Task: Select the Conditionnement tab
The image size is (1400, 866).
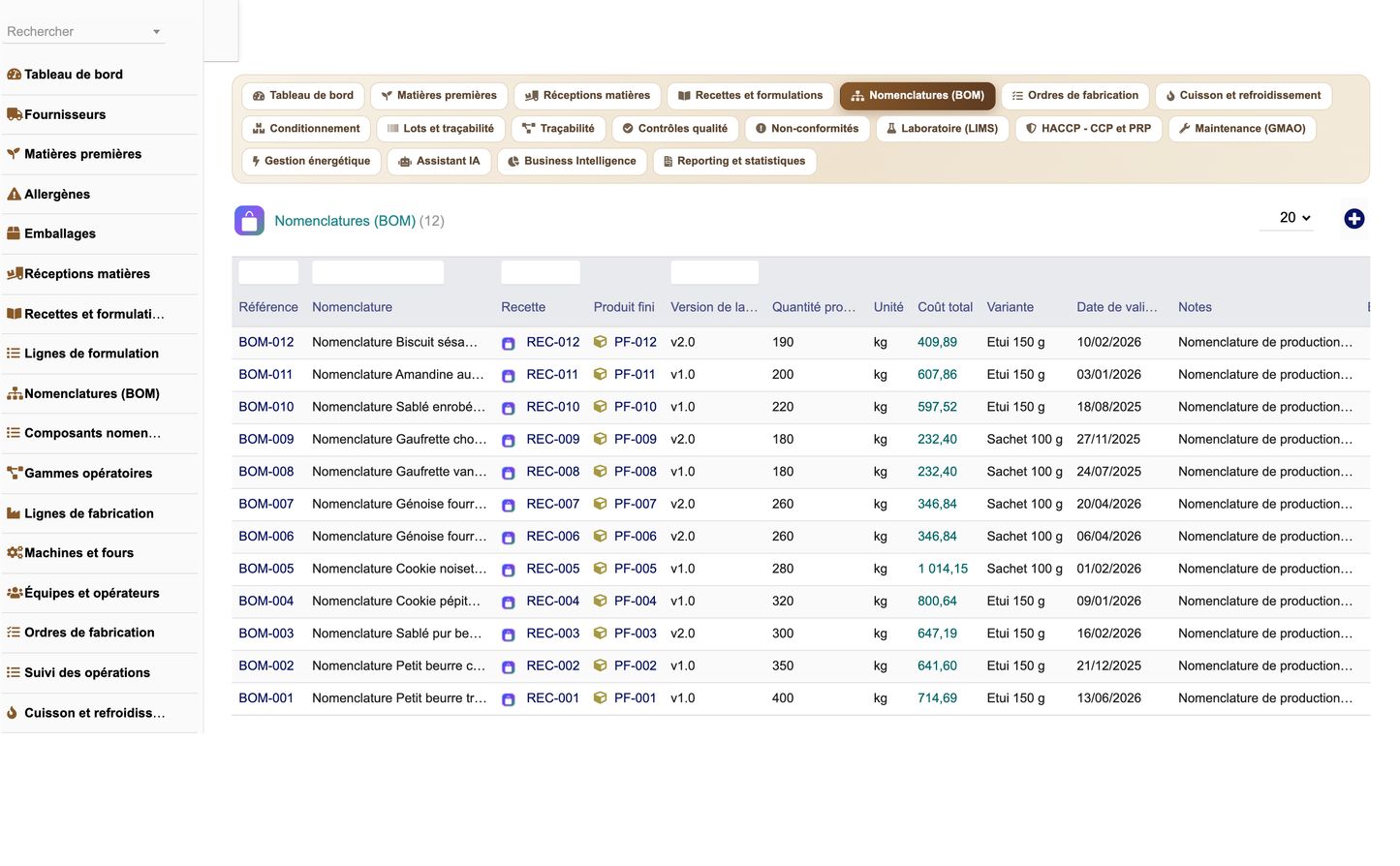Action: pyautogui.click(x=305, y=129)
